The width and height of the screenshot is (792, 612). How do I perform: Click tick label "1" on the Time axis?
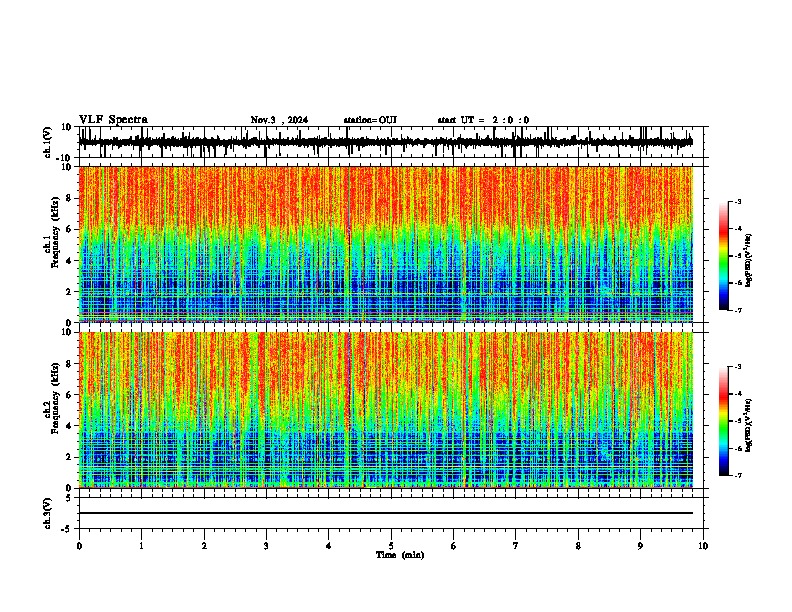click(141, 546)
